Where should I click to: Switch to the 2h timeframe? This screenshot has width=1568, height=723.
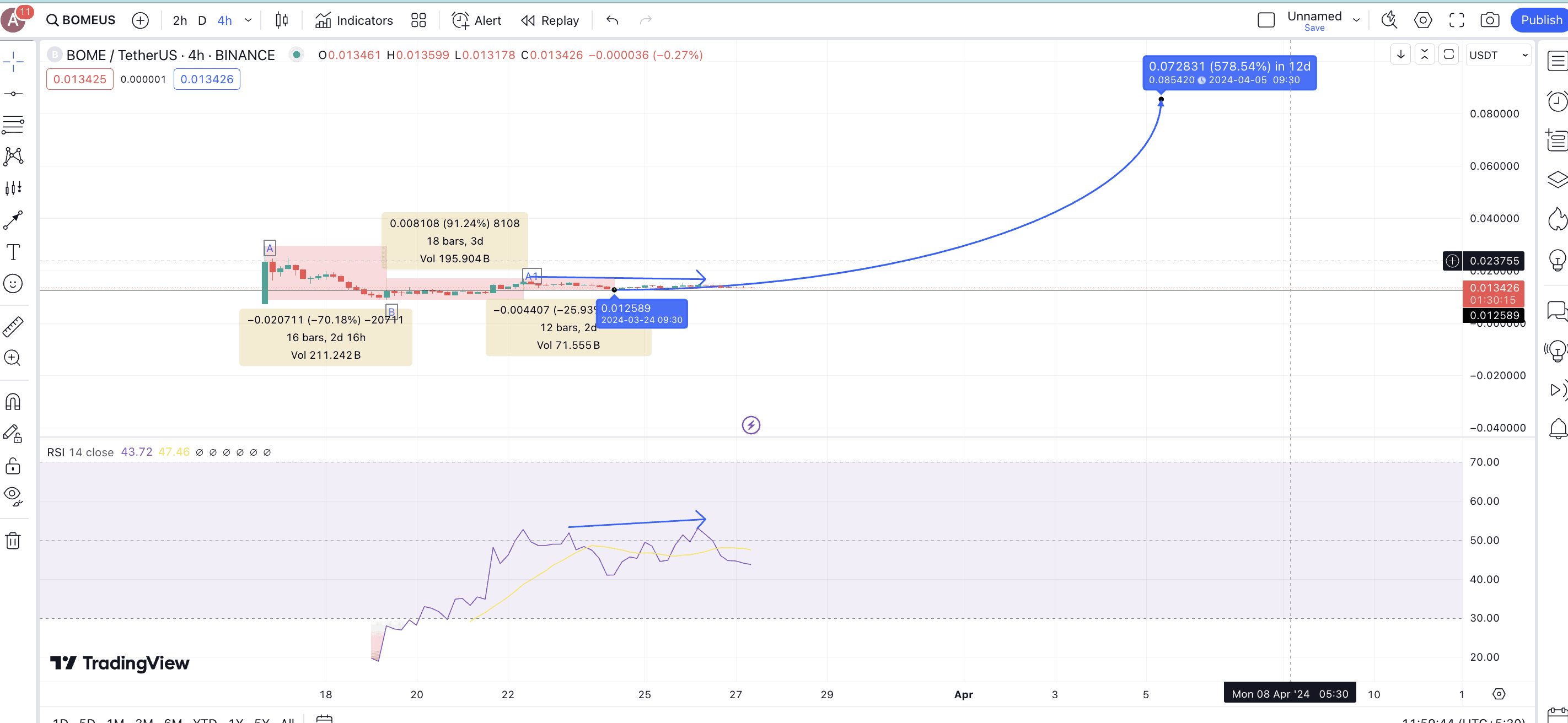(180, 21)
